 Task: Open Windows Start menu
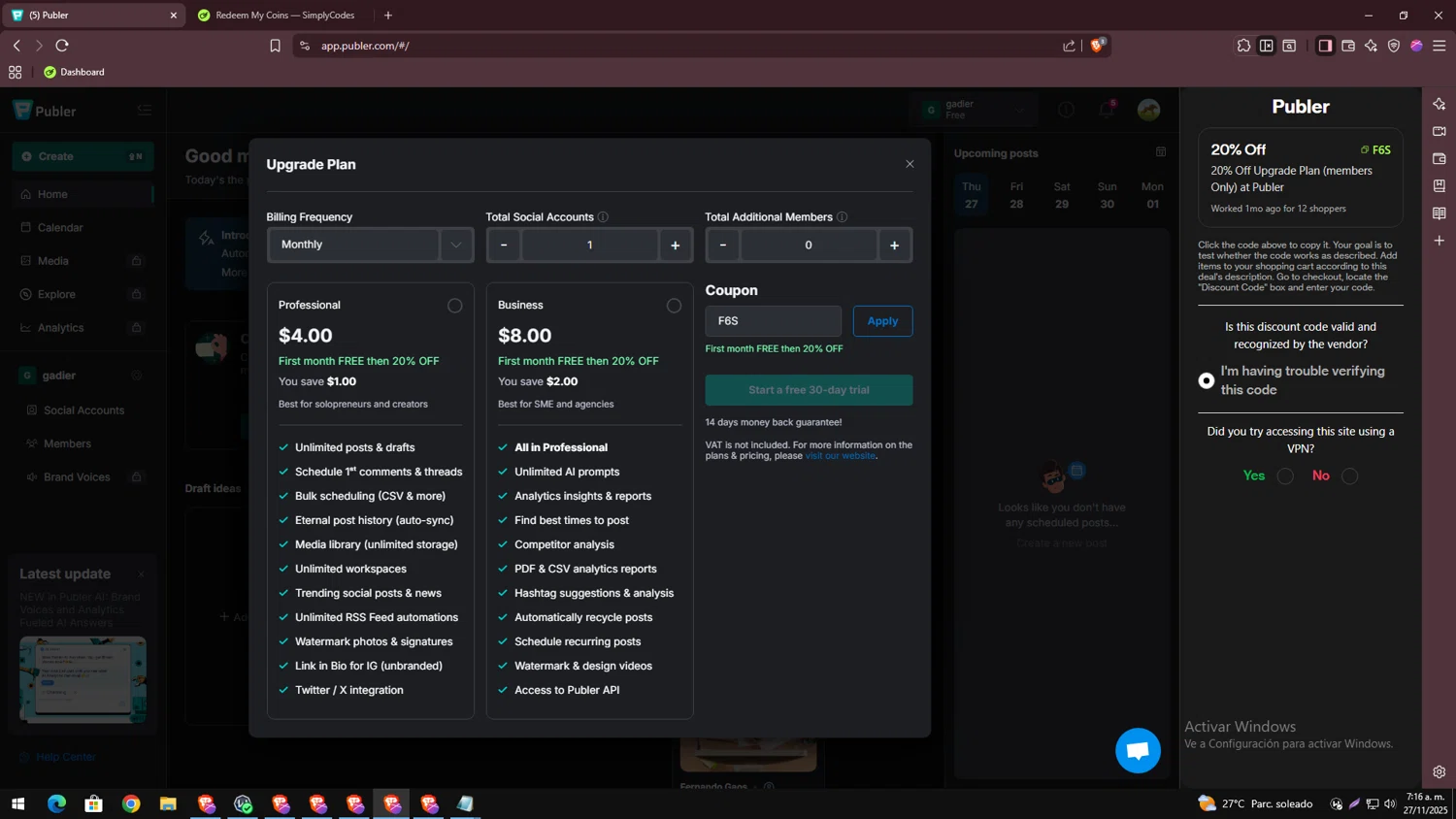pyautogui.click(x=17, y=803)
